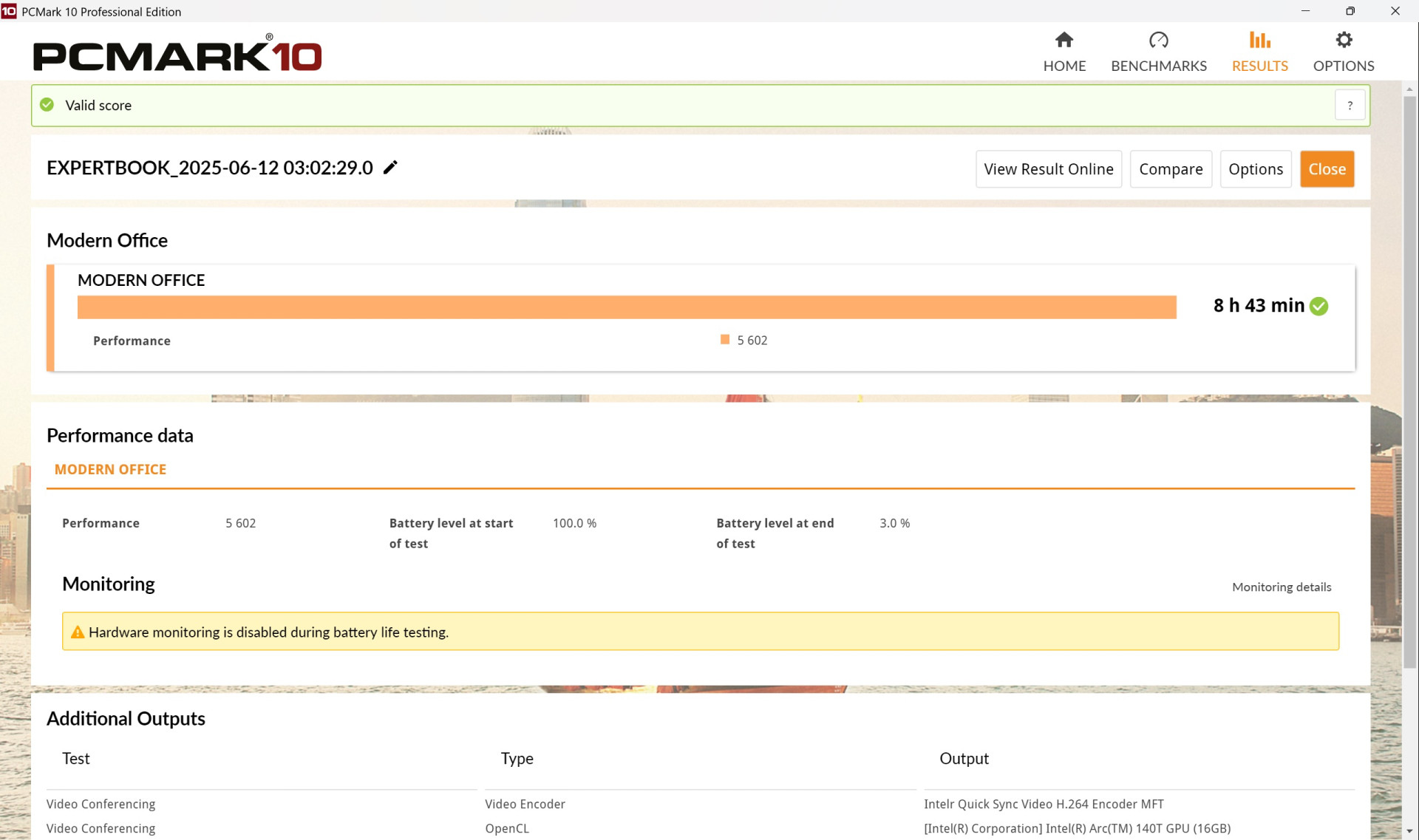1419x840 pixels.
Task: Click the Intel Arc 140T GPU output cell
Action: [1077, 829]
